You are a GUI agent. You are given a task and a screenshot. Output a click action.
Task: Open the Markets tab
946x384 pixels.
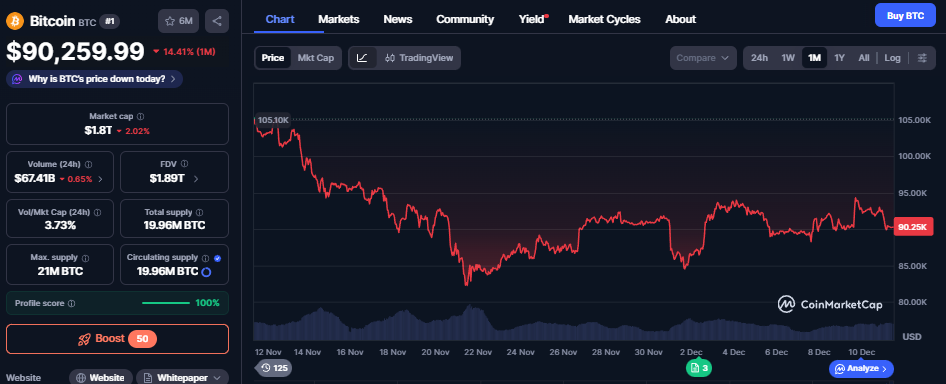[x=338, y=19]
